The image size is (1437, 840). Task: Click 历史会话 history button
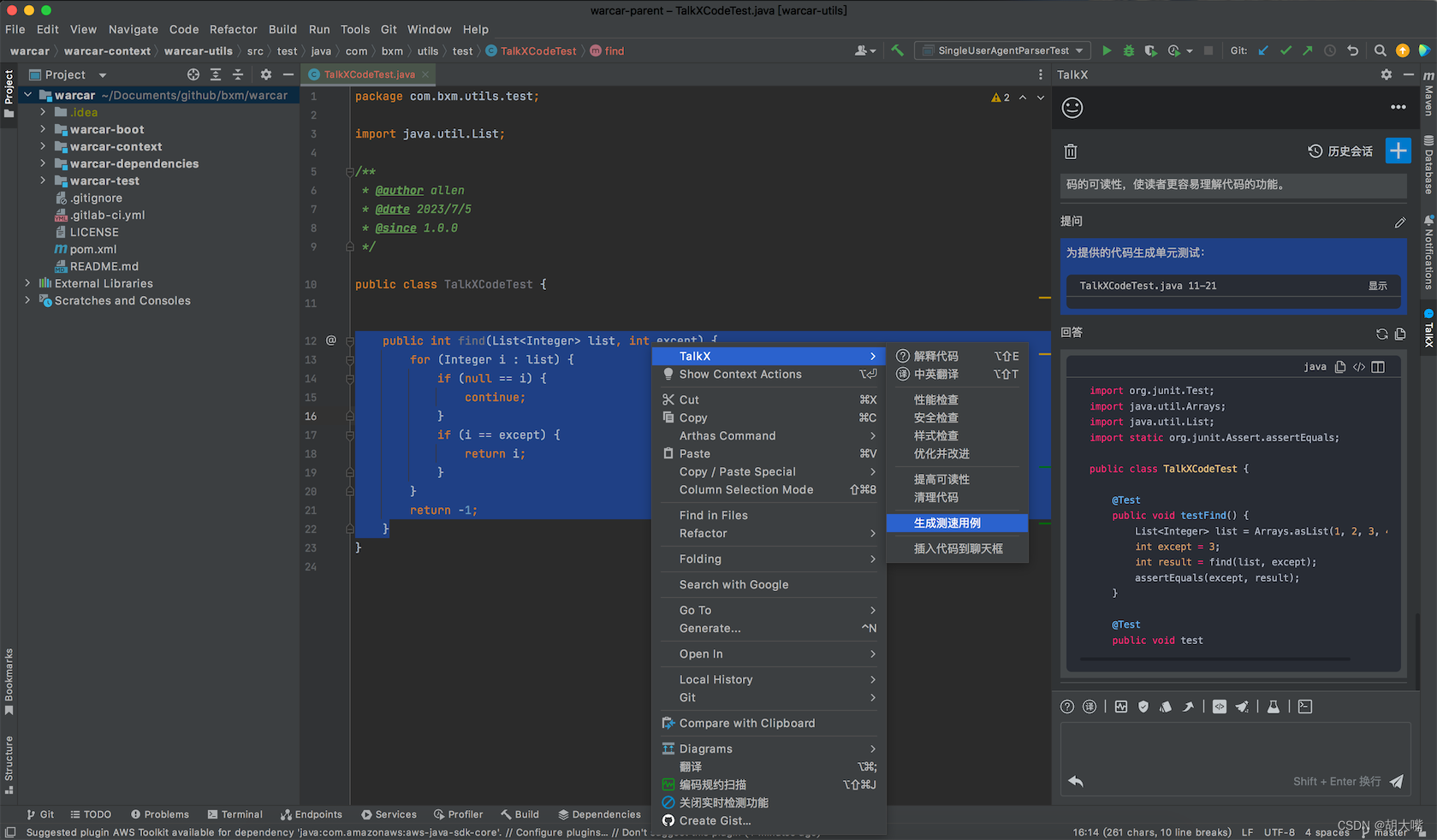coord(1340,151)
